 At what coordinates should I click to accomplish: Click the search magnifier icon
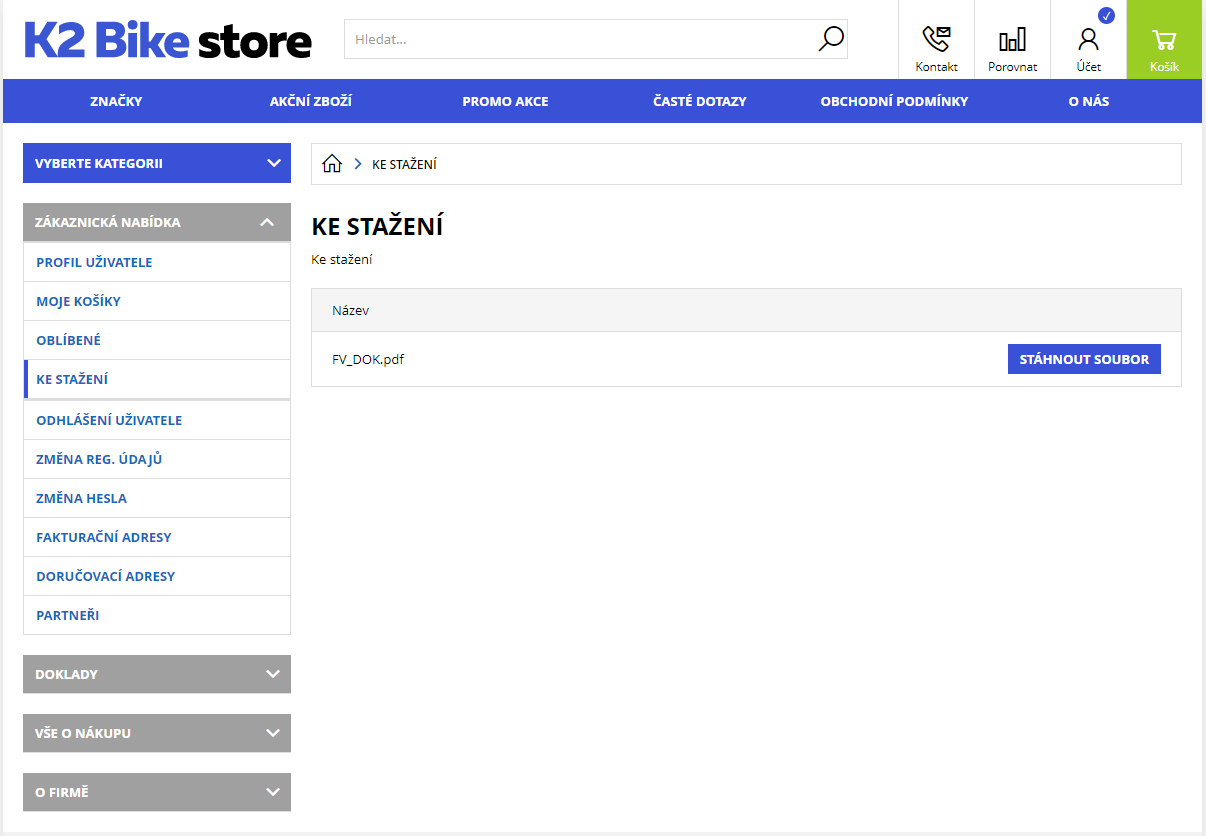pos(831,39)
